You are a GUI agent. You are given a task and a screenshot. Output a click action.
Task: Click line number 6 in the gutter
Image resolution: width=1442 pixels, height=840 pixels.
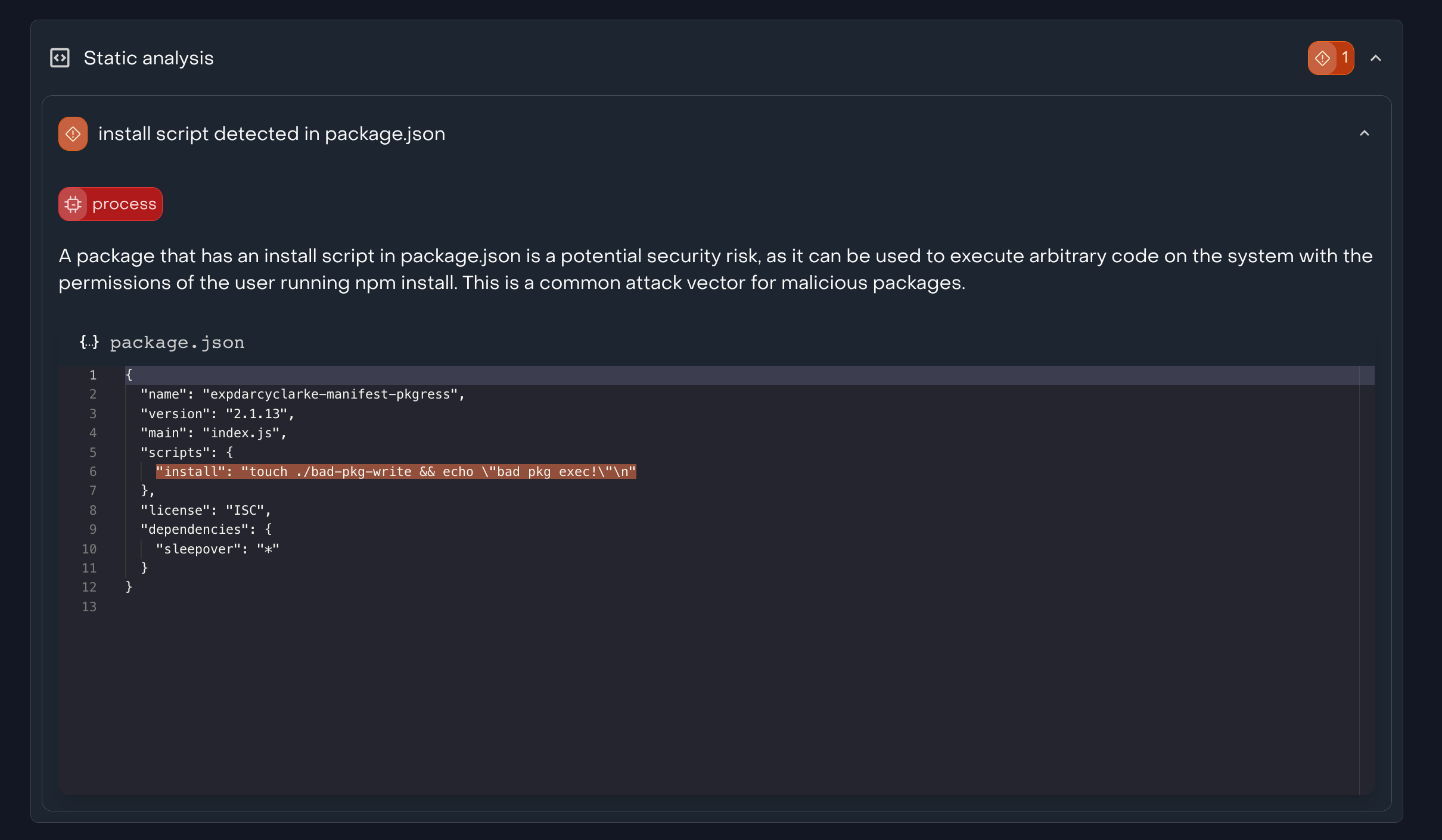(93, 471)
